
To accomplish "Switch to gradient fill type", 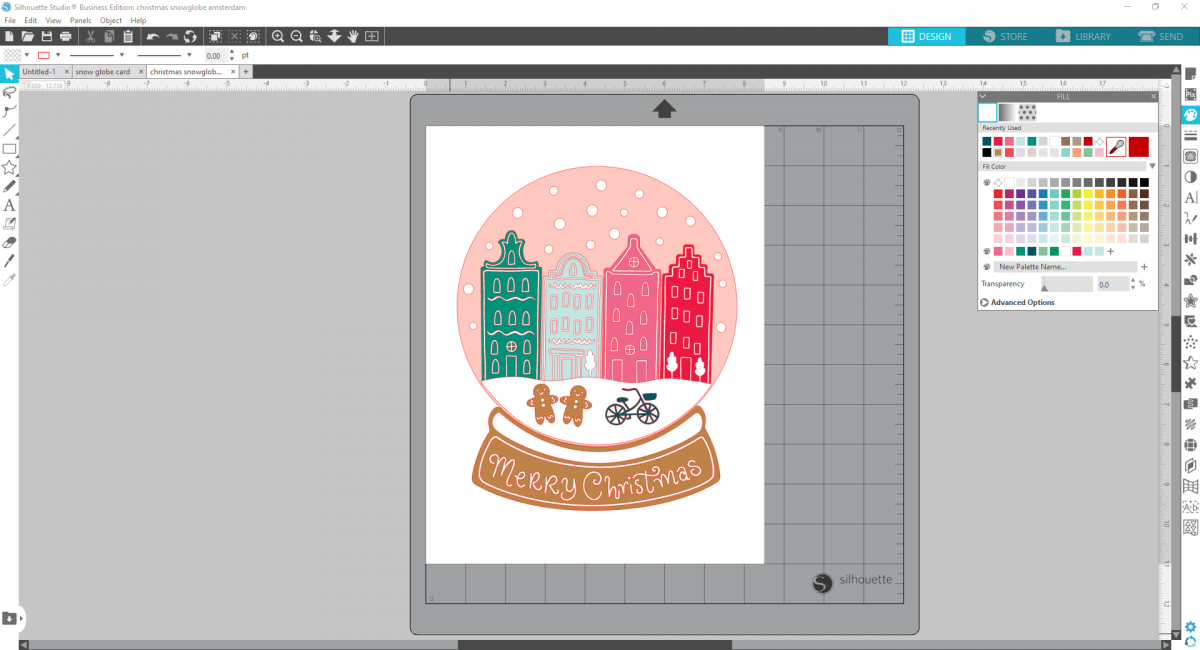I will coord(1007,112).
